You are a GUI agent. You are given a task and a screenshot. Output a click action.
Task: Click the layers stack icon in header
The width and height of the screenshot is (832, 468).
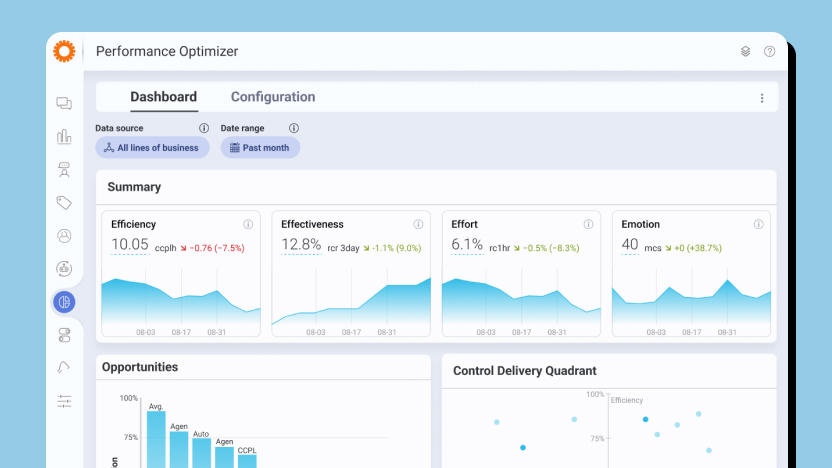point(746,51)
